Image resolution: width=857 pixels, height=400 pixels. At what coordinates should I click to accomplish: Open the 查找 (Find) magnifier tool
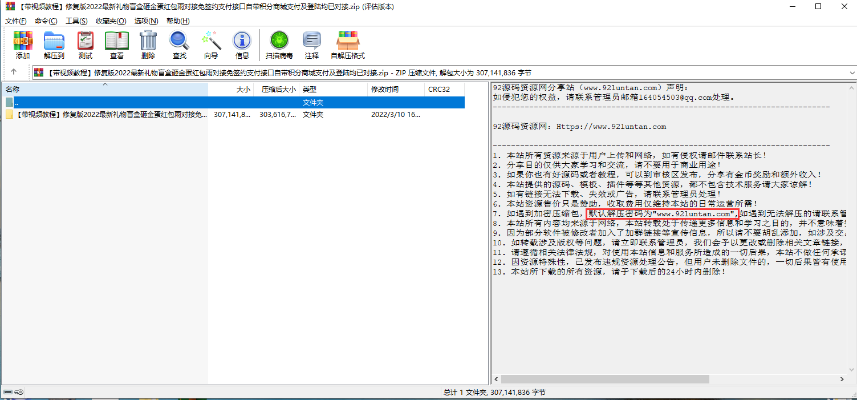click(180, 45)
